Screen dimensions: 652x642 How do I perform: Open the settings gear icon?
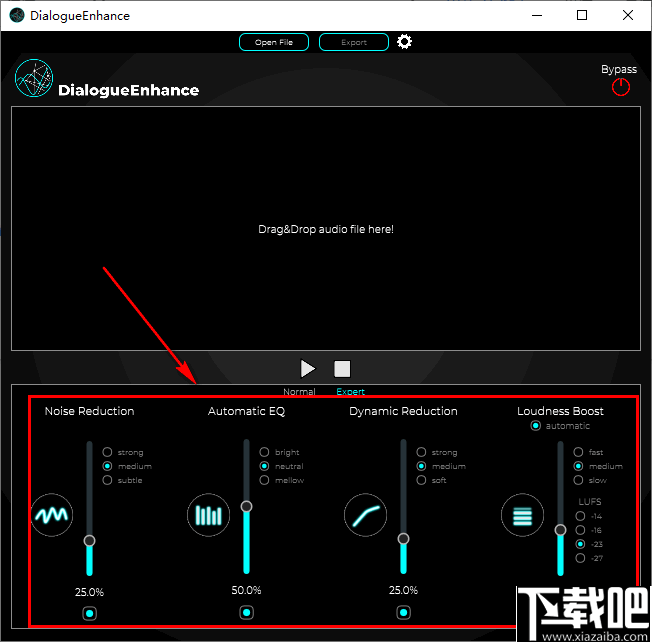[x=404, y=42]
